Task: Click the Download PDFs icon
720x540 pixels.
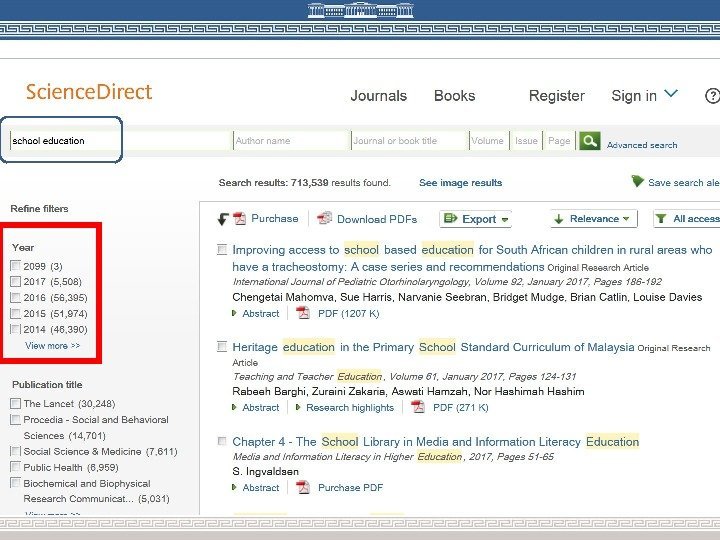Action: (324, 218)
